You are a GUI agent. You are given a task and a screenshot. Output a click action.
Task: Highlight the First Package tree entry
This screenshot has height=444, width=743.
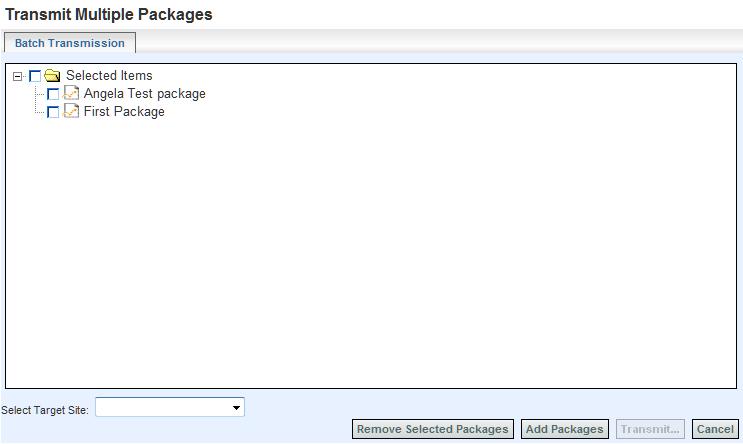pos(124,112)
